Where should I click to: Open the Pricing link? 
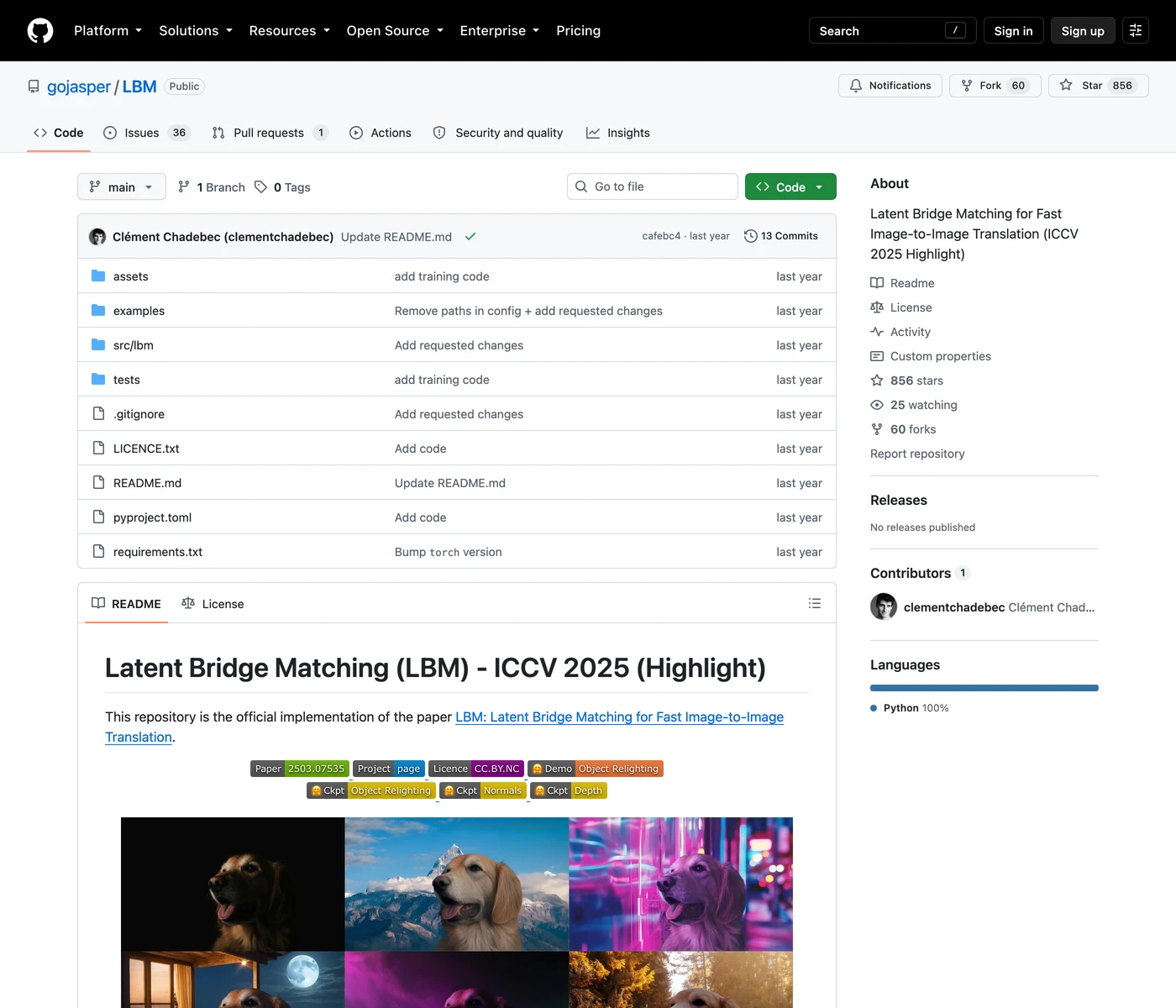[x=578, y=30]
